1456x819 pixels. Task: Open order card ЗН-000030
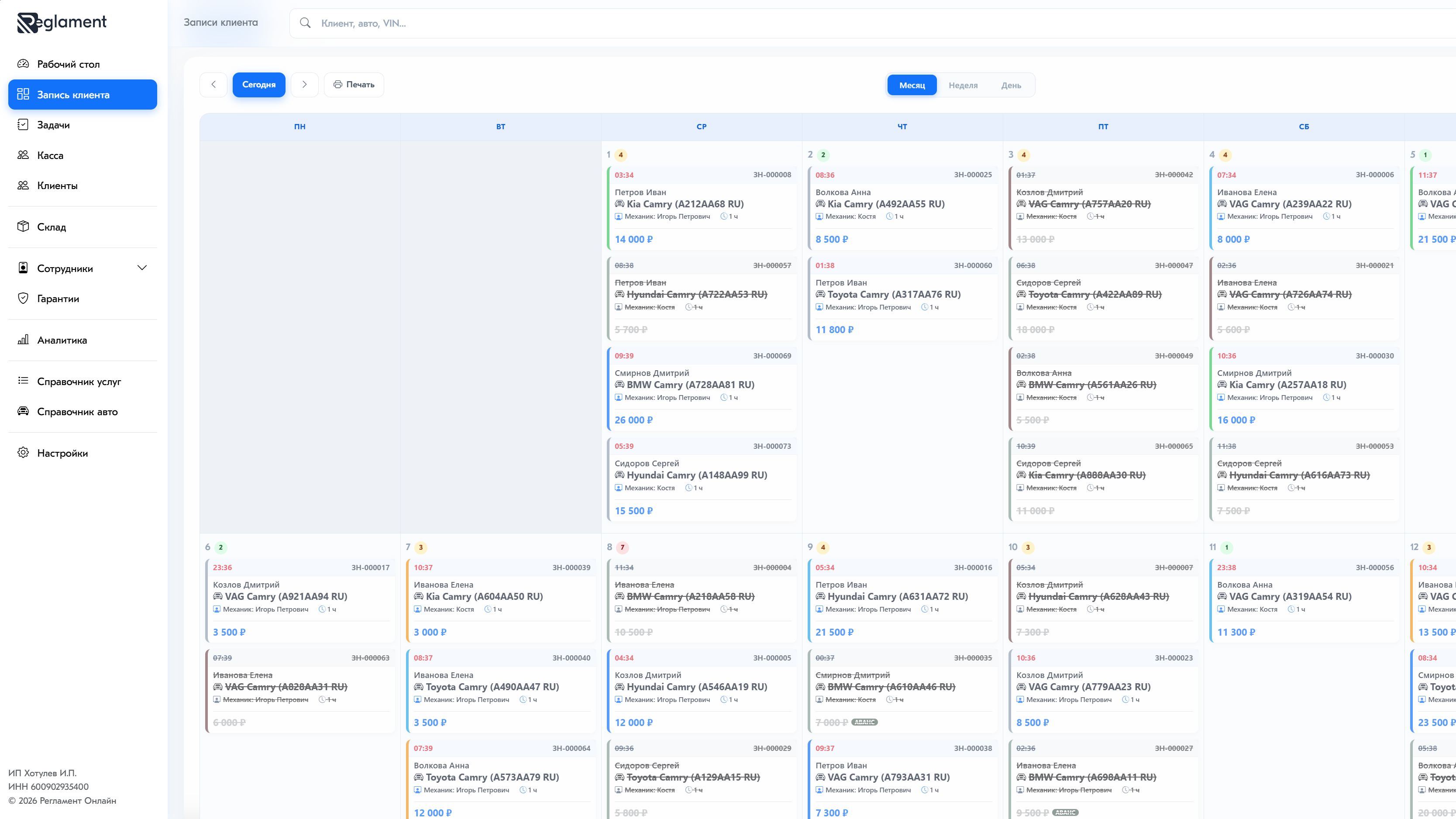[1304, 389]
